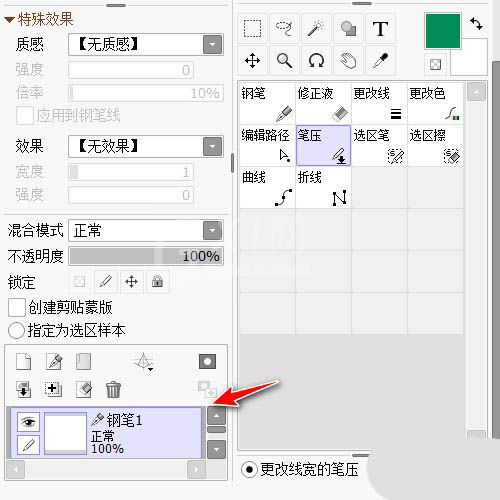
Task: Select the zoom magnifier tool
Action: click(x=284, y=61)
